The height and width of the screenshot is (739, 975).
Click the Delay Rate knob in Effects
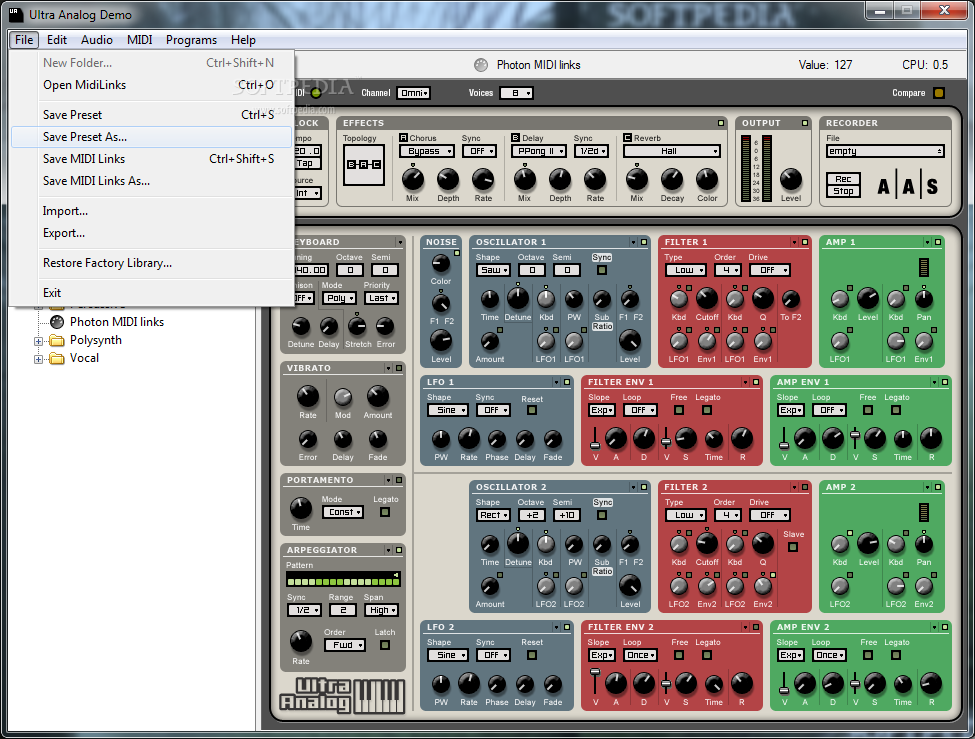[x=595, y=180]
